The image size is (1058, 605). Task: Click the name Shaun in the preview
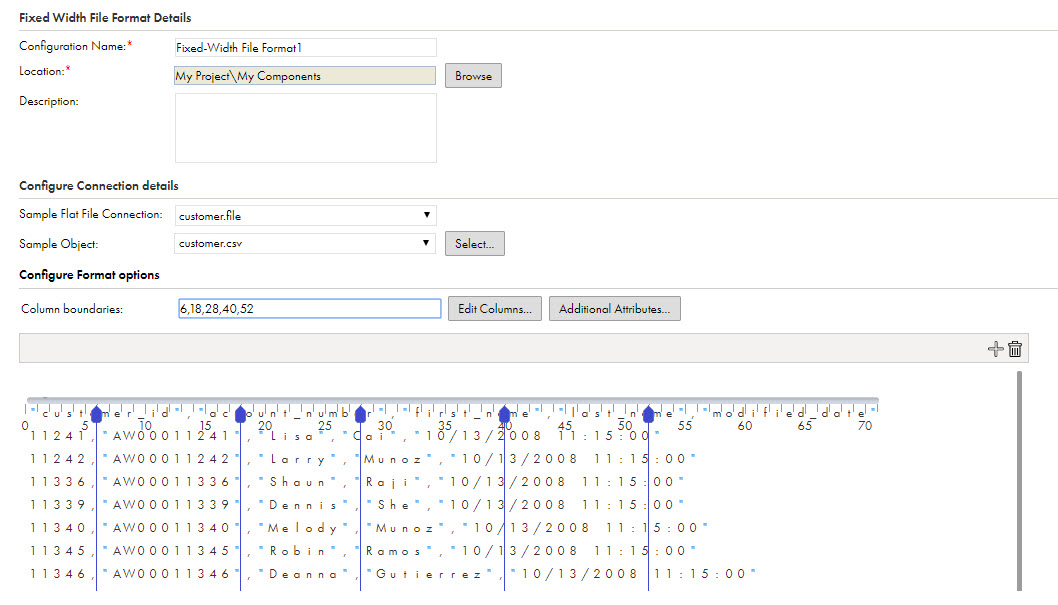click(297, 482)
